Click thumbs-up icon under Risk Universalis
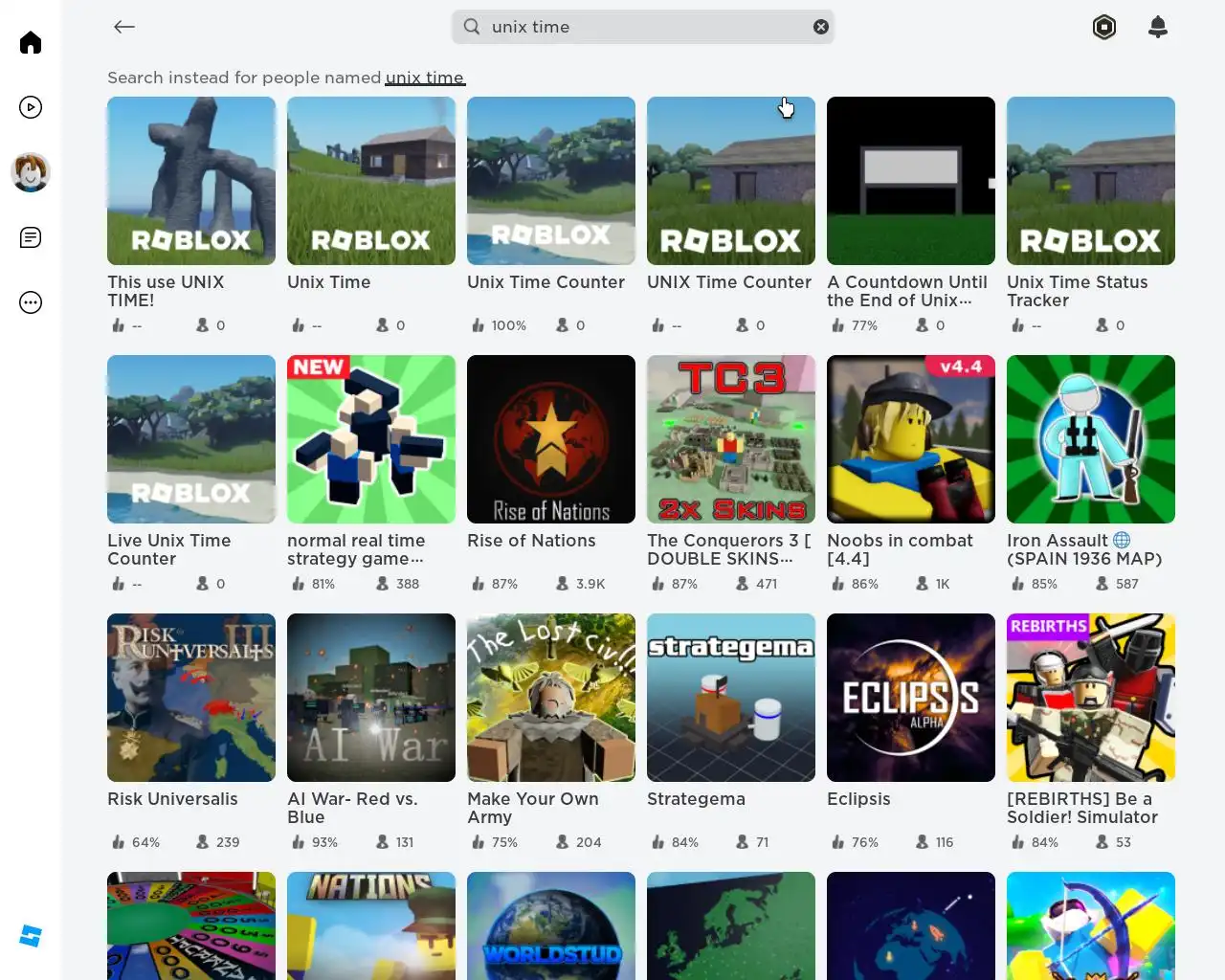 (118, 842)
